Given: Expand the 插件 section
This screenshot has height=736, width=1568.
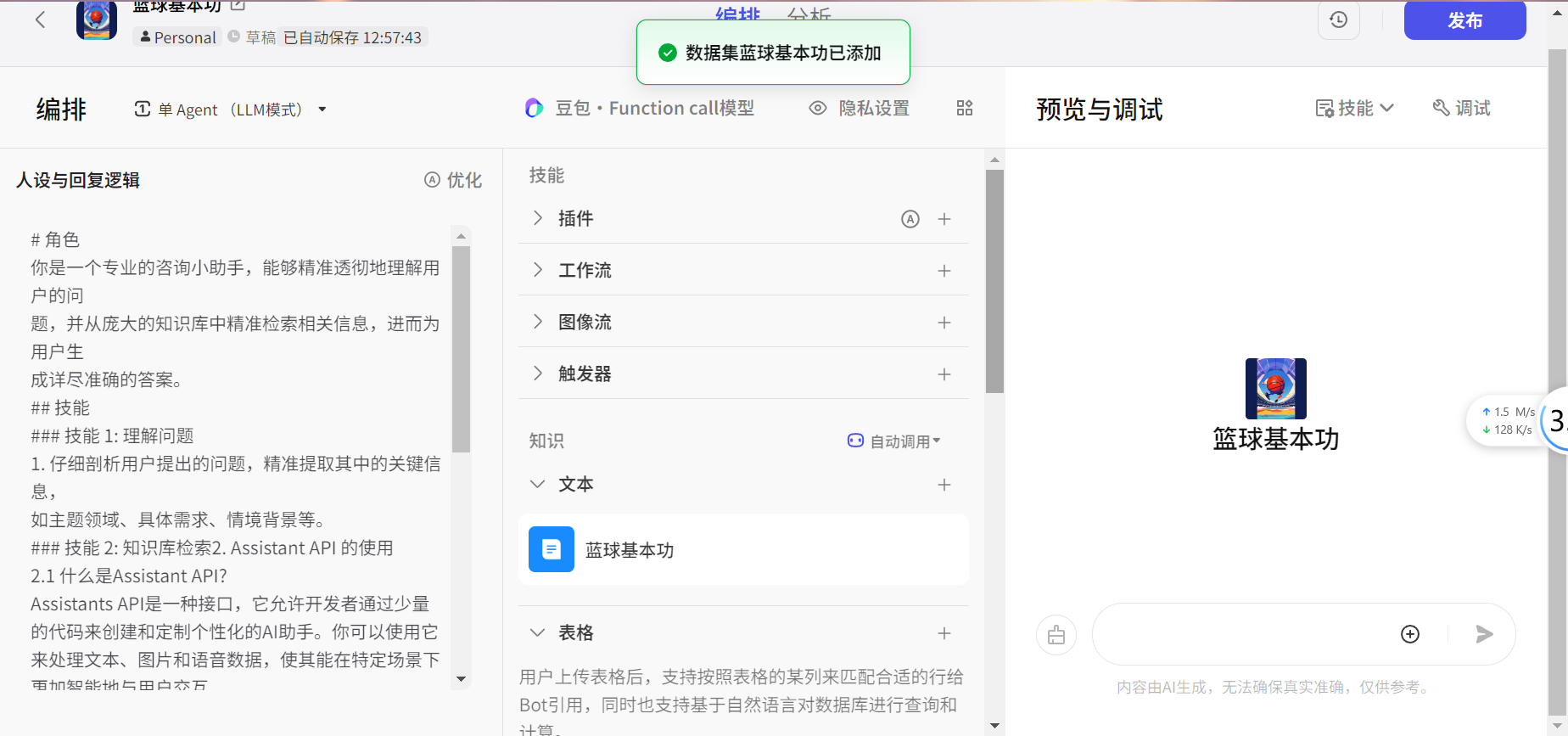Looking at the screenshot, I should (537, 218).
